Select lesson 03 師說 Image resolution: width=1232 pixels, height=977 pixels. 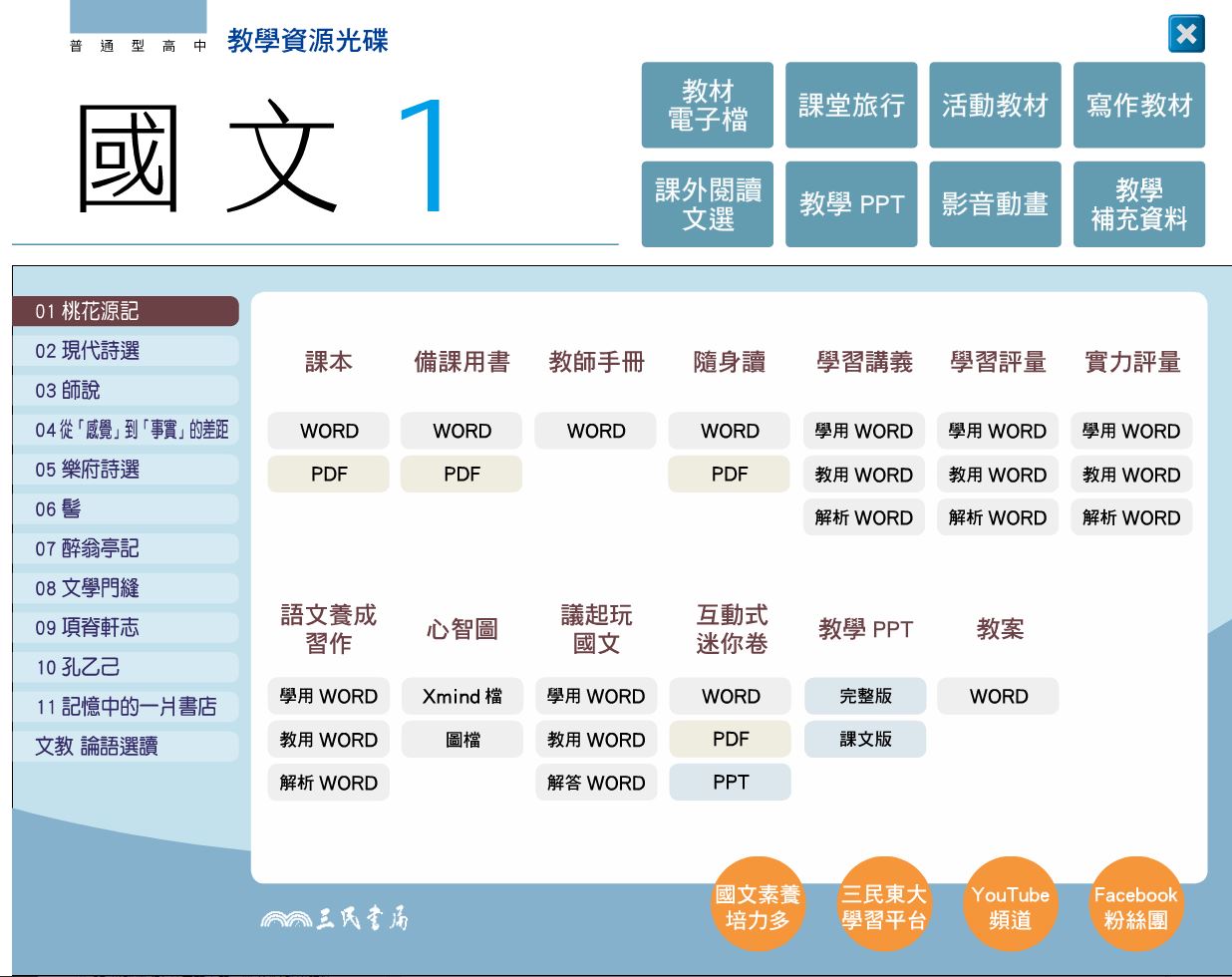126,390
